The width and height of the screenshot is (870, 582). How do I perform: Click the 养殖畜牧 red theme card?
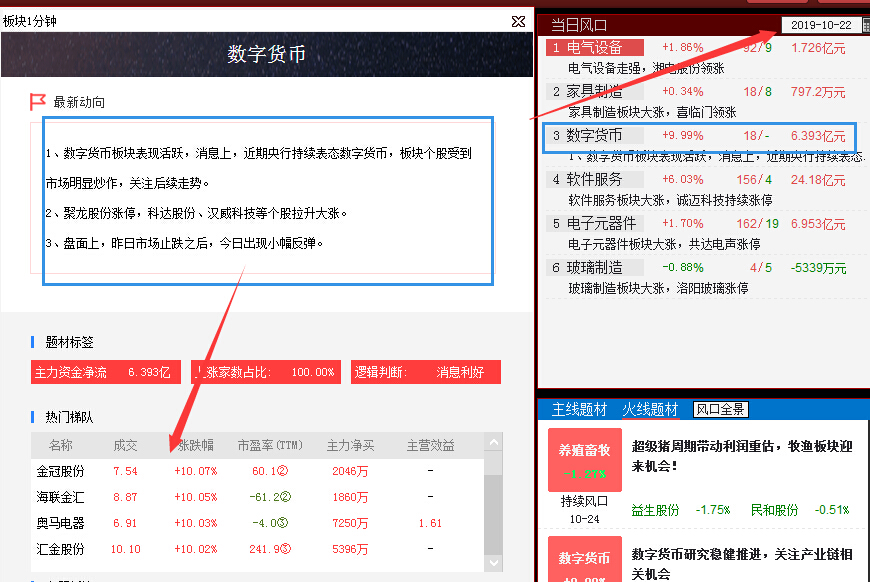[584, 460]
